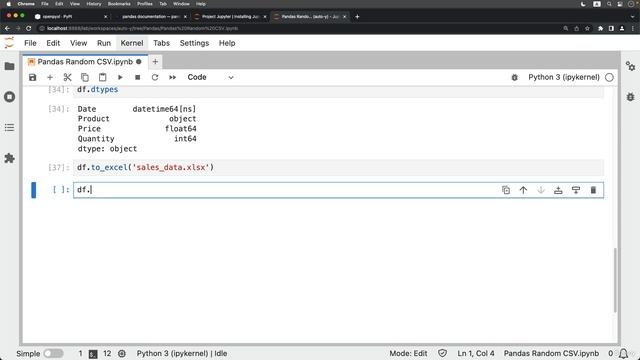Run the selected cell
Screen dimensions: 640x360
tap(120, 77)
